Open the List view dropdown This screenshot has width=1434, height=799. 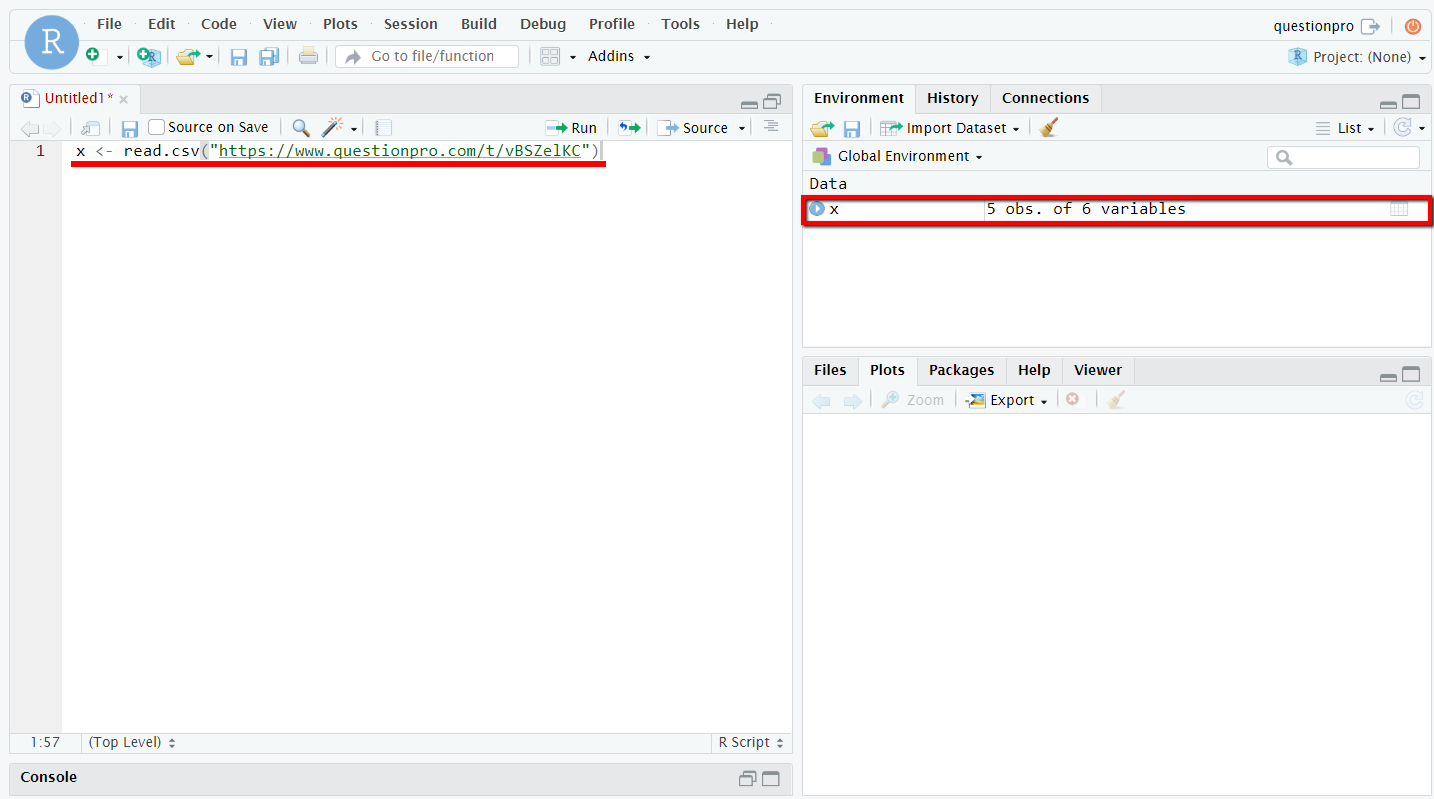[1348, 128]
